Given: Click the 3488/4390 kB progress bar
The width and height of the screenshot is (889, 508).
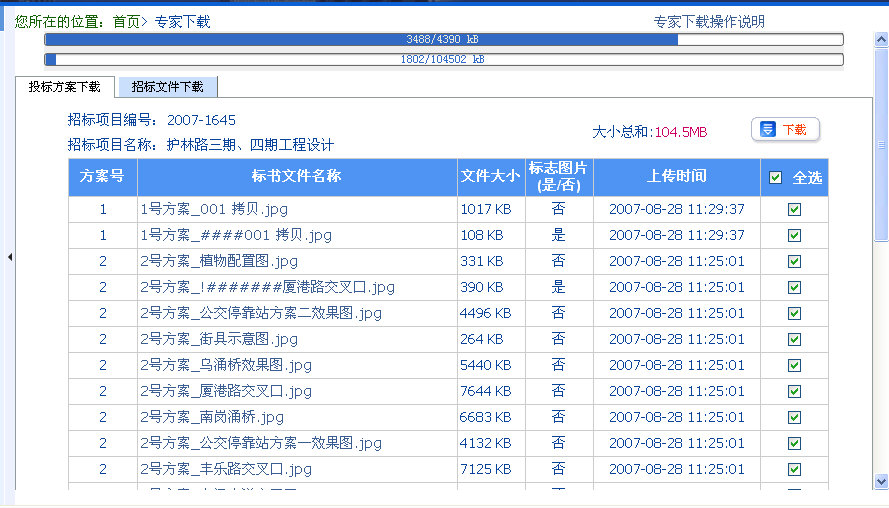Looking at the screenshot, I should 444,39.
